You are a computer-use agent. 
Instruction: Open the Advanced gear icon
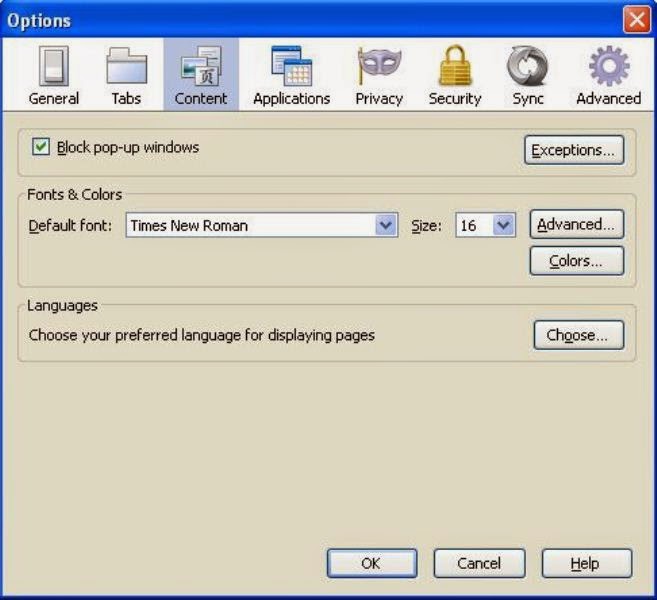coord(609,66)
